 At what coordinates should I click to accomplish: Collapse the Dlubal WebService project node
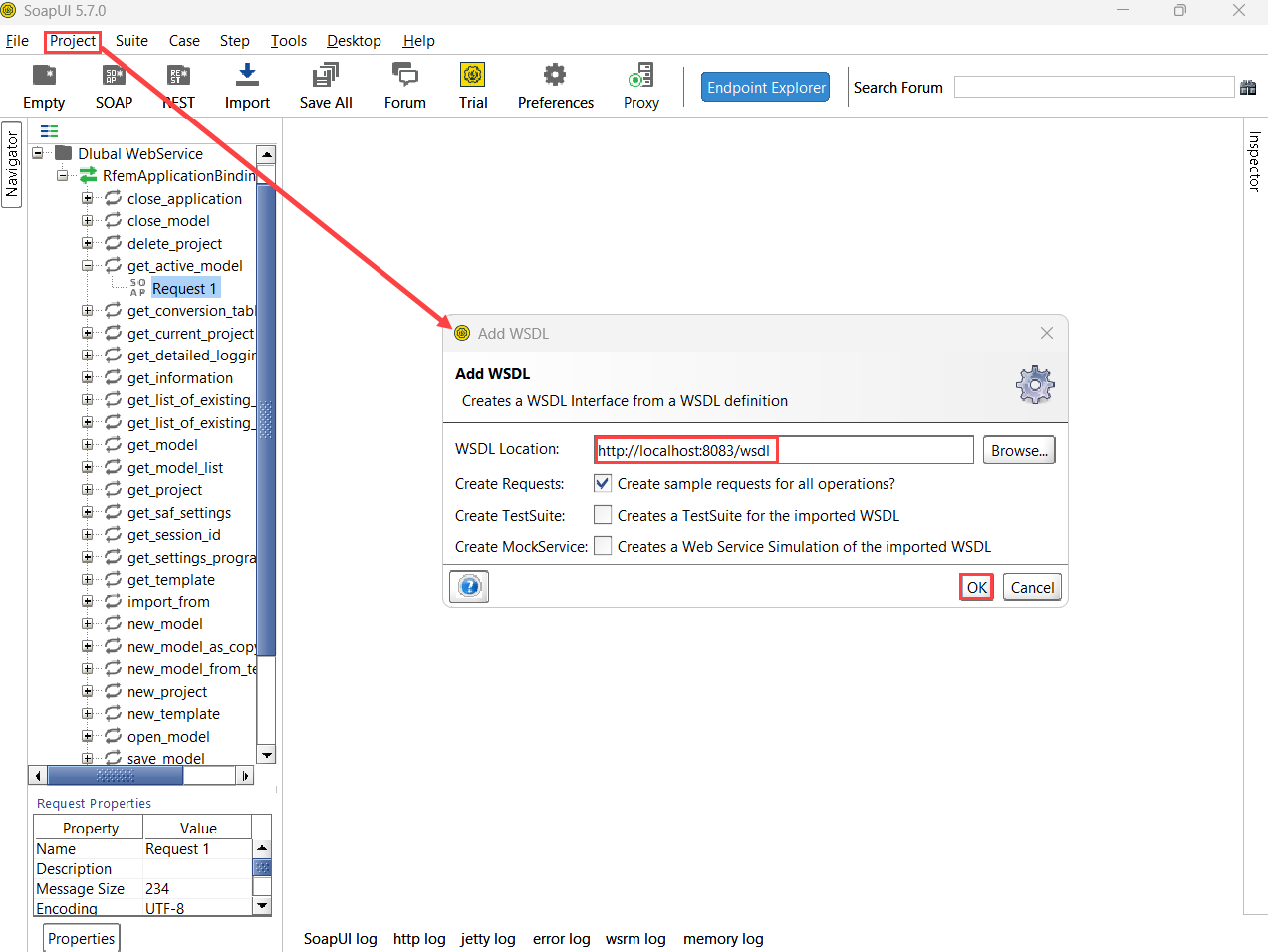[37, 153]
